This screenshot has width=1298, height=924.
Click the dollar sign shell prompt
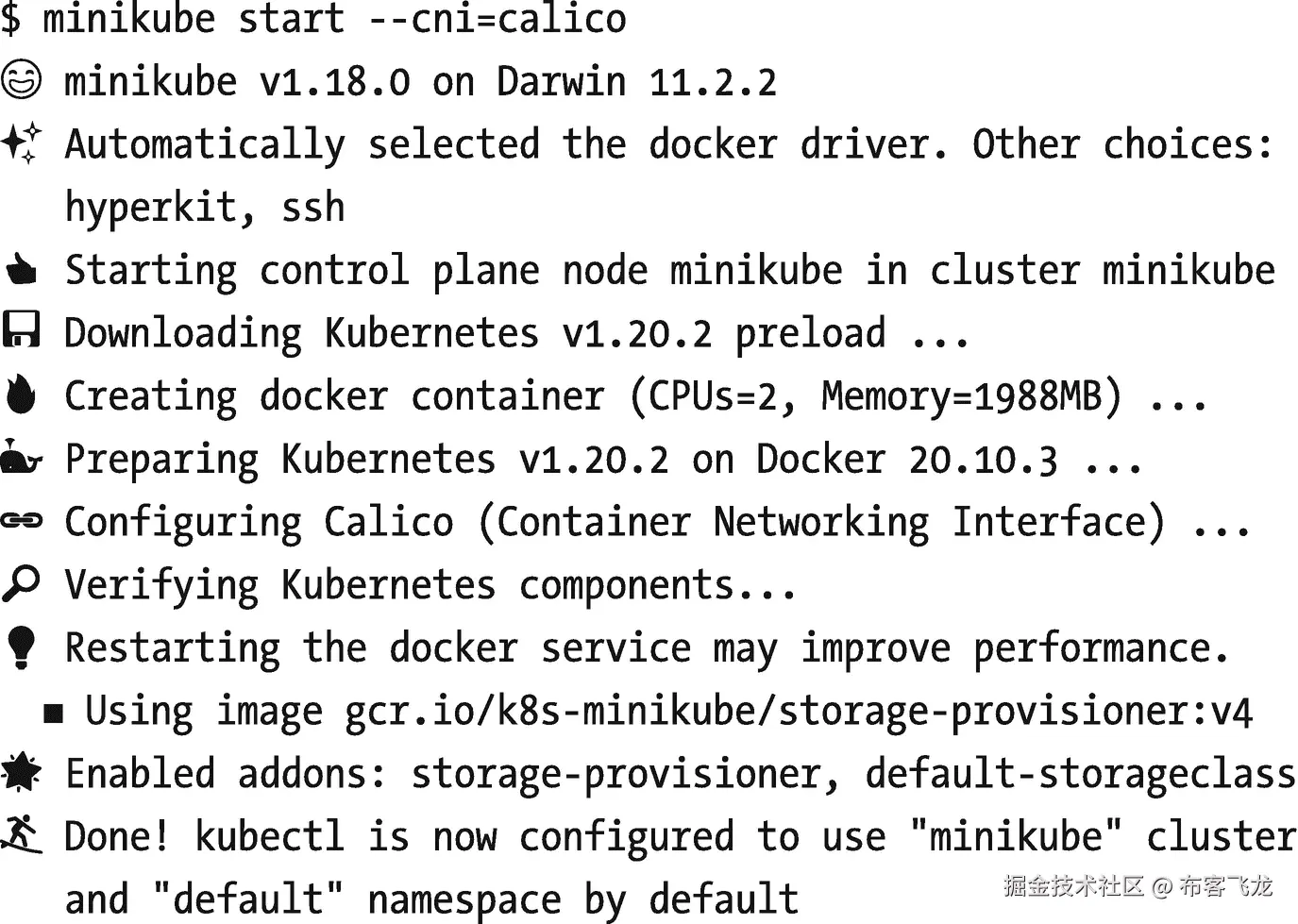coord(10,18)
